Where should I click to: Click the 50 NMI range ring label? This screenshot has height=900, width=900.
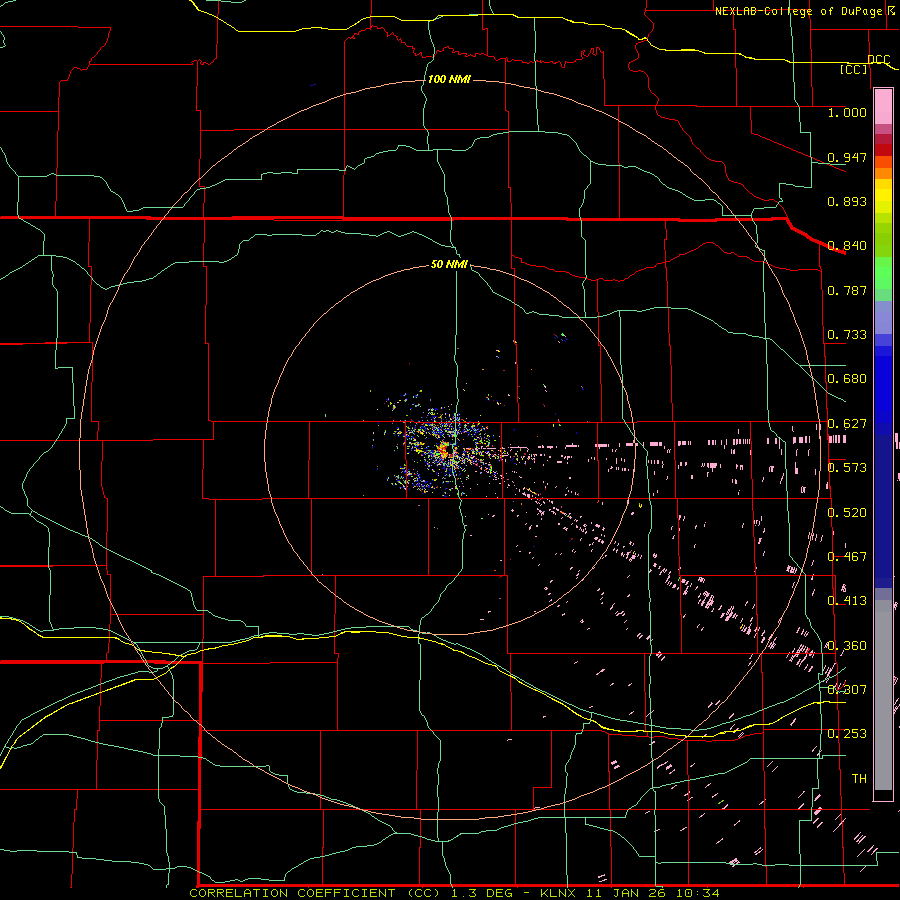click(449, 264)
